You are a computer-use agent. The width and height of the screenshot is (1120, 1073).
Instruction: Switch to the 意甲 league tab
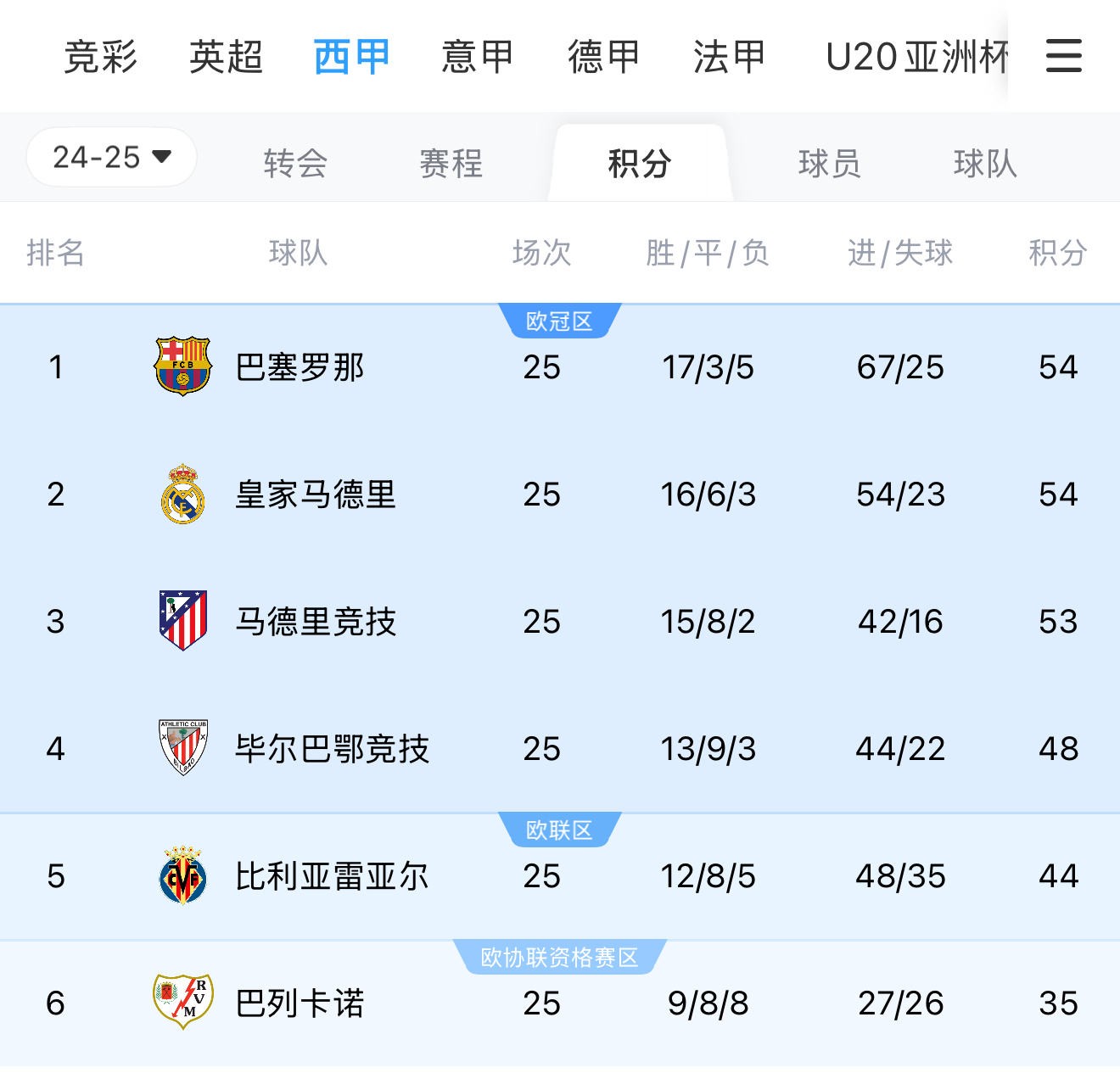(x=476, y=56)
